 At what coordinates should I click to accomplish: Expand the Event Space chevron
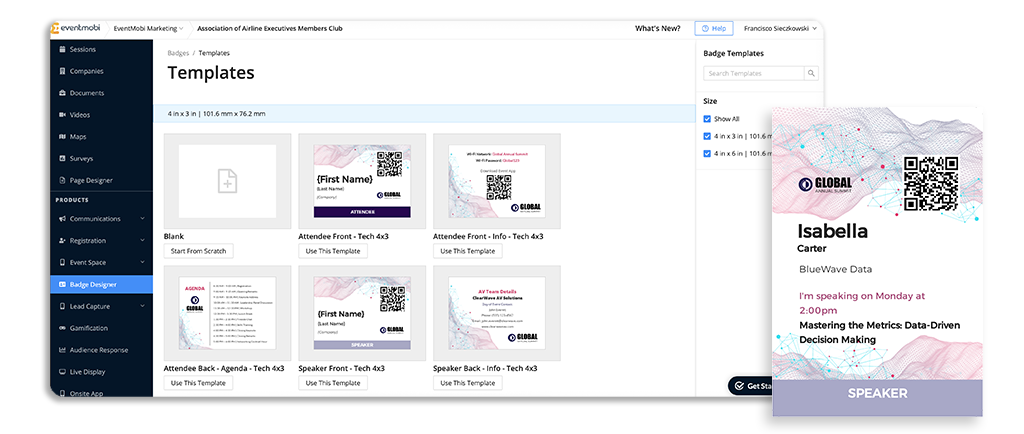142,262
